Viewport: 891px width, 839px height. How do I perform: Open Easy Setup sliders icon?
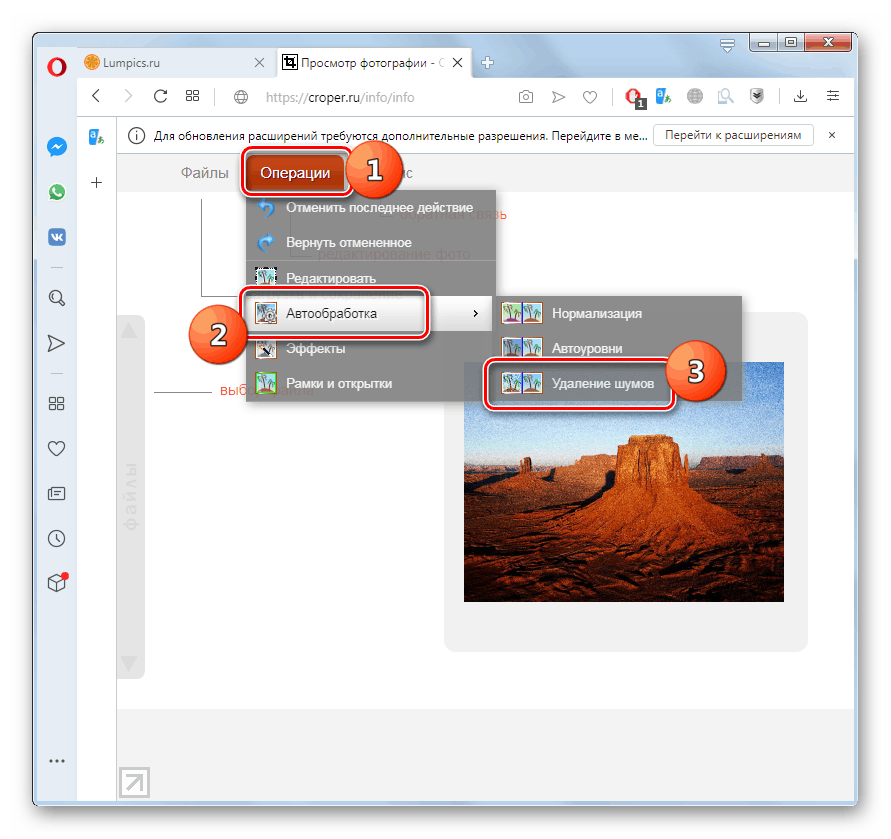click(x=833, y=95)
